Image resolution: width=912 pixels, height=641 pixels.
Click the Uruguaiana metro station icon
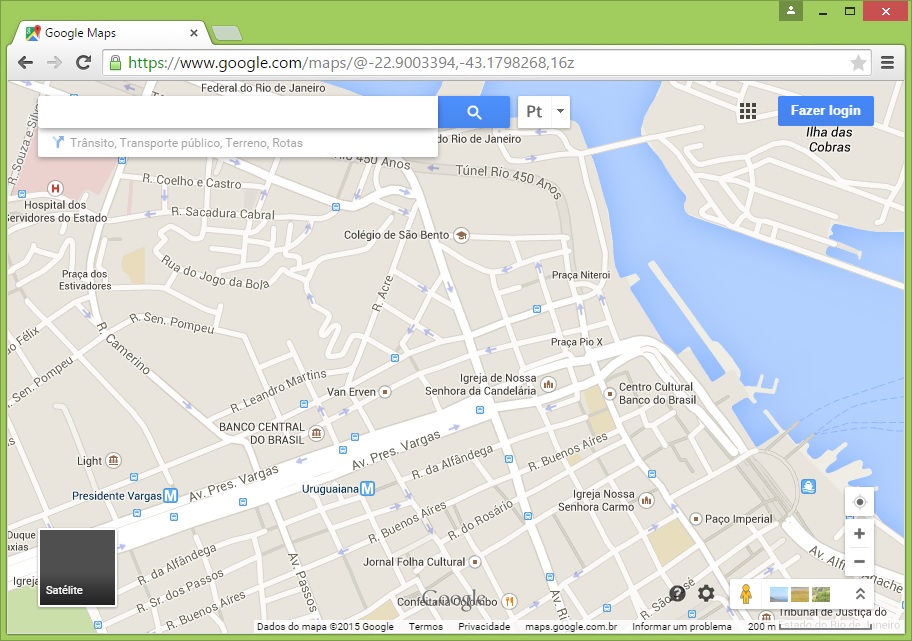point(368,489)
